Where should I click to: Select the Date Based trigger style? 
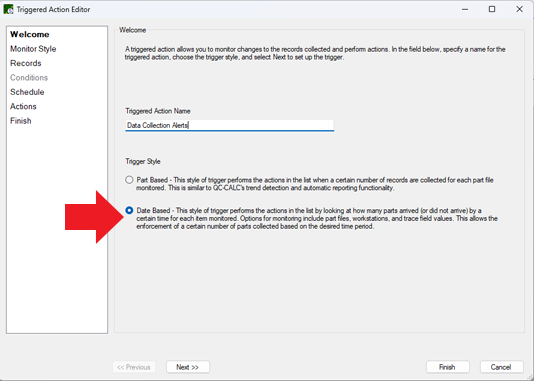(x=129, y=210)
